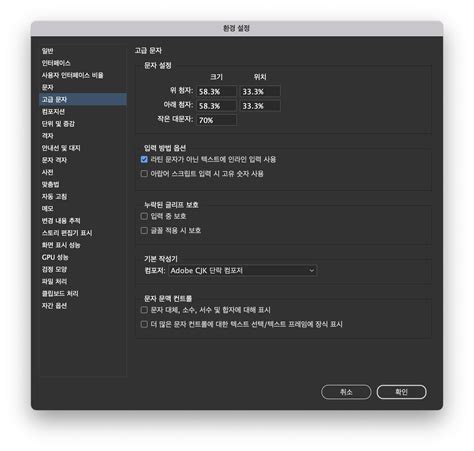Check 더 많은 문자 컨트롤 장식 표시 option
The image size is (474, 451).
(144, 324)
